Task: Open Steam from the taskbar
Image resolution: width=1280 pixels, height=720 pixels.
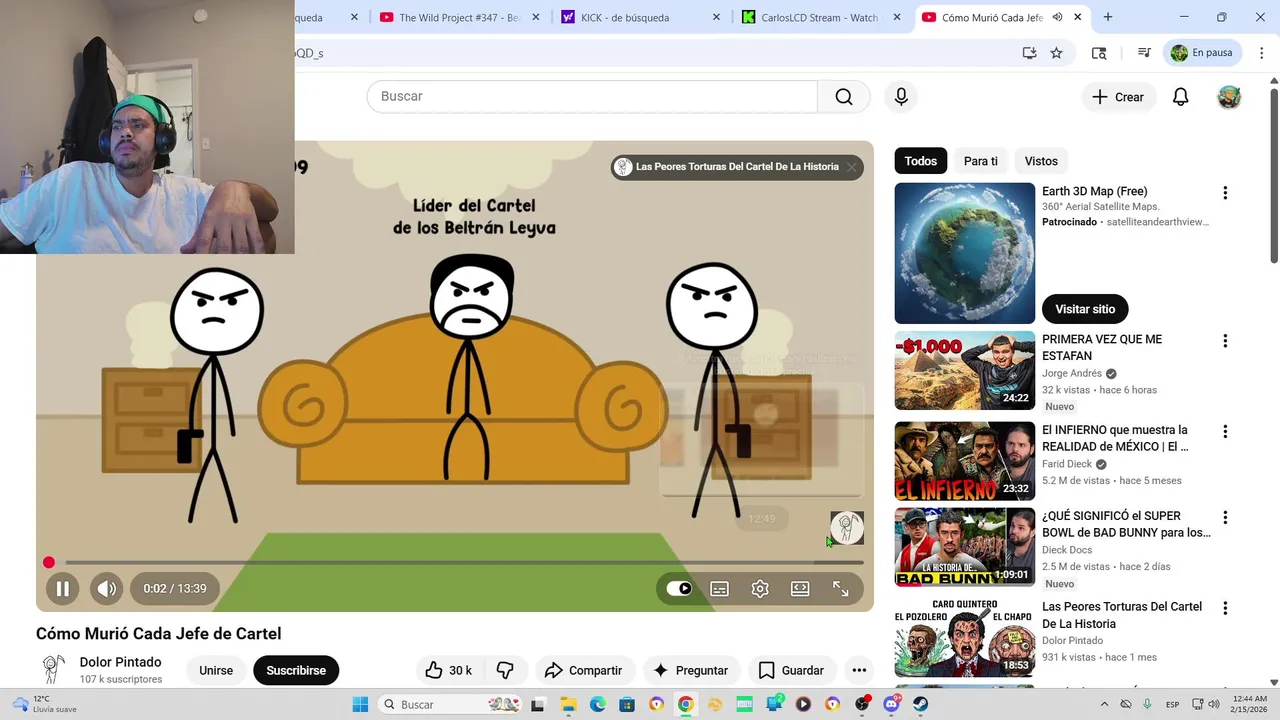Action: (921, 705)
